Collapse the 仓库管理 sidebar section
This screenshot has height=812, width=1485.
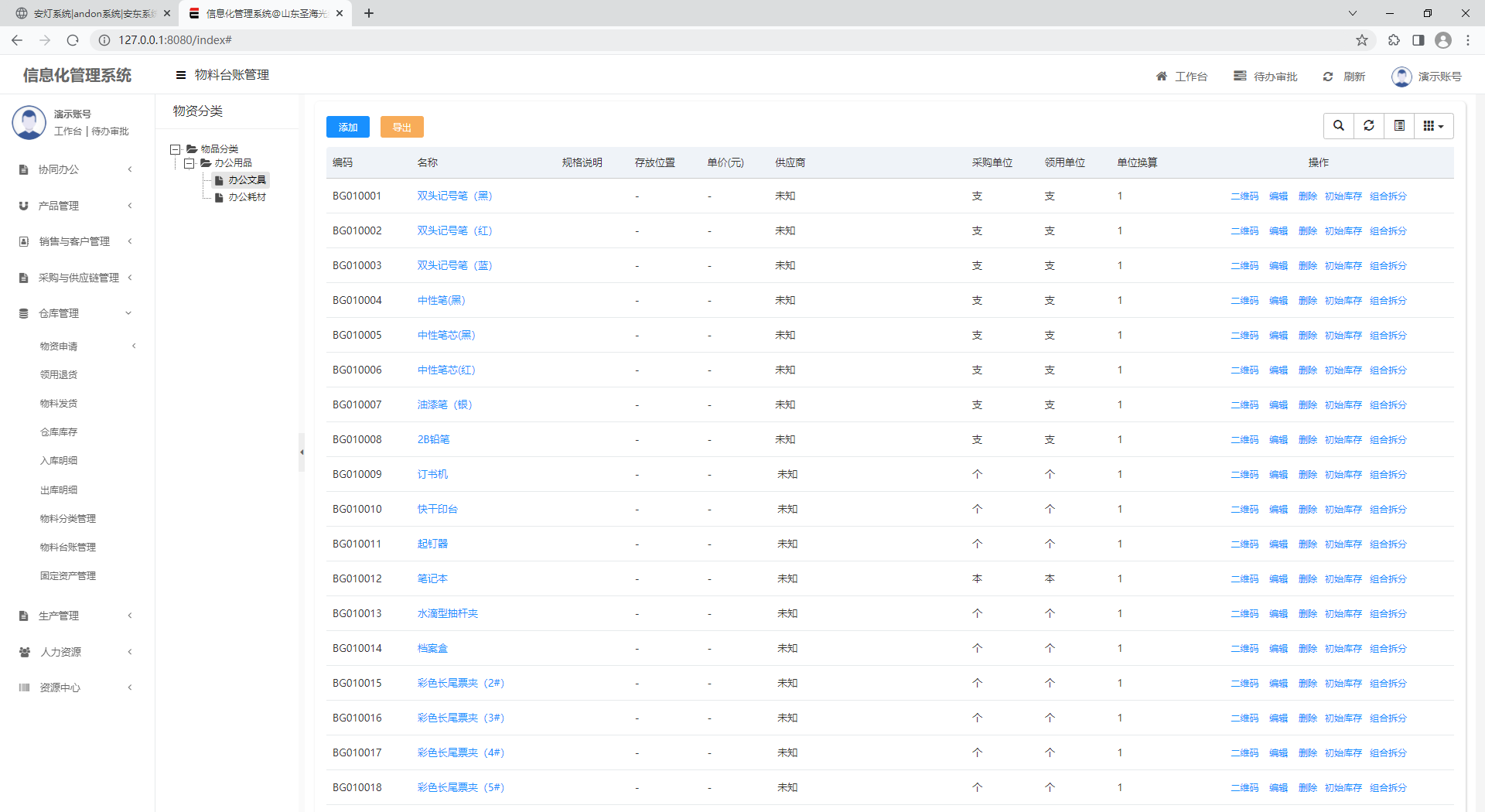point(75,313)
